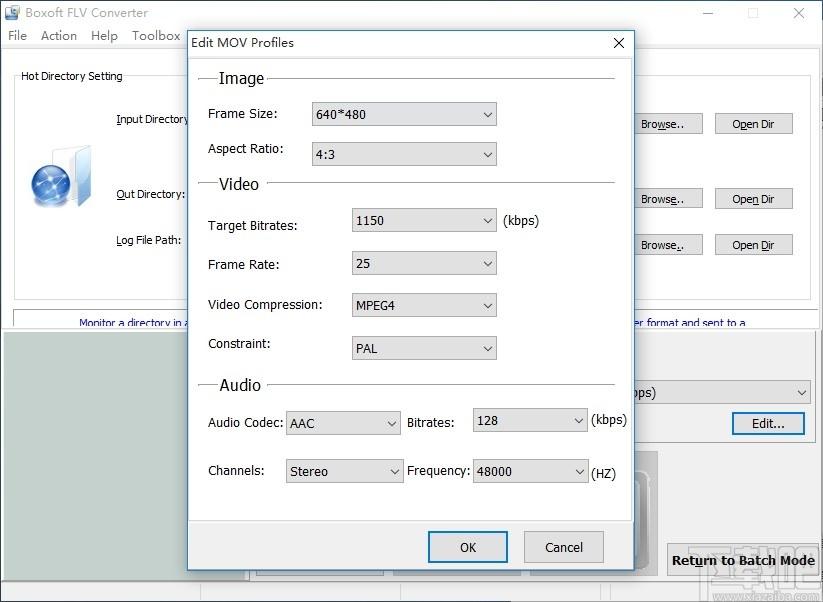
Task: Open the Audio Codec dropdown showing AAC
Action: click(343, 423)
